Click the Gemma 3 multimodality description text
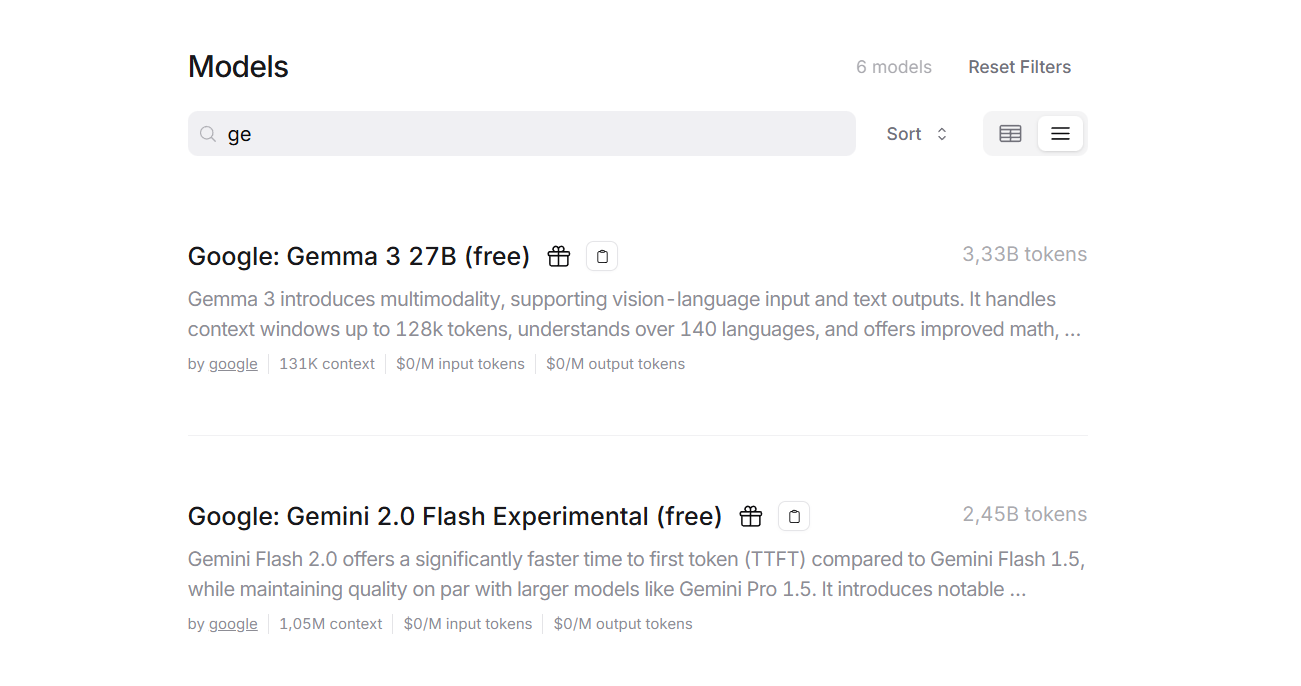 pyautogui.click(x=634, y=314)
